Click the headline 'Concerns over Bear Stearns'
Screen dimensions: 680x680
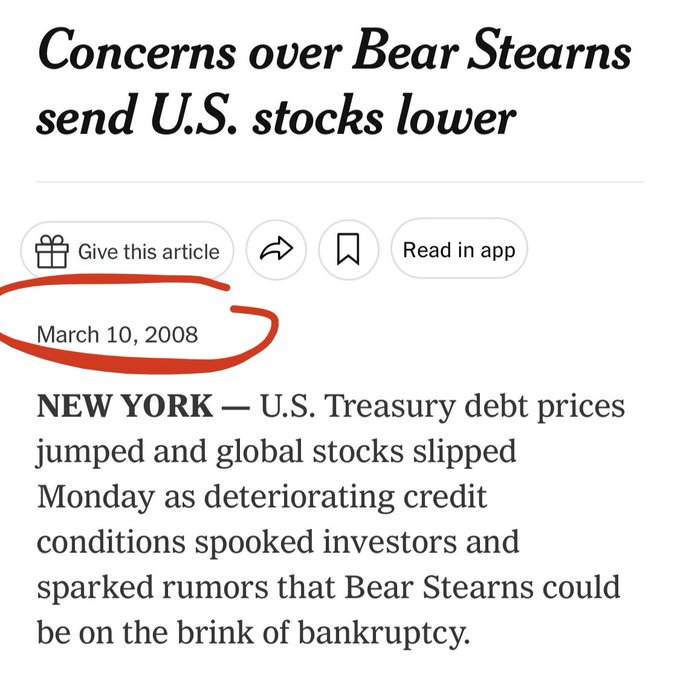pyautogui.click(x=334, y=49)
